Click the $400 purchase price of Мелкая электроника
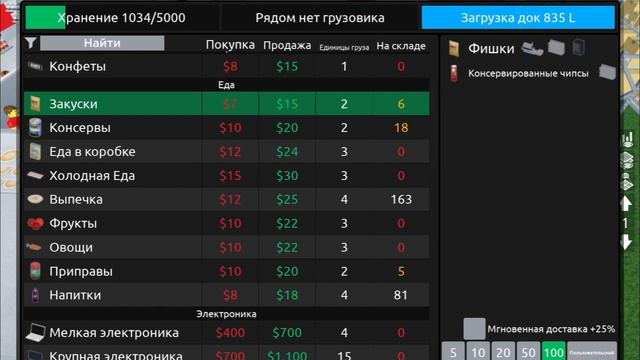 pos(230,333)
